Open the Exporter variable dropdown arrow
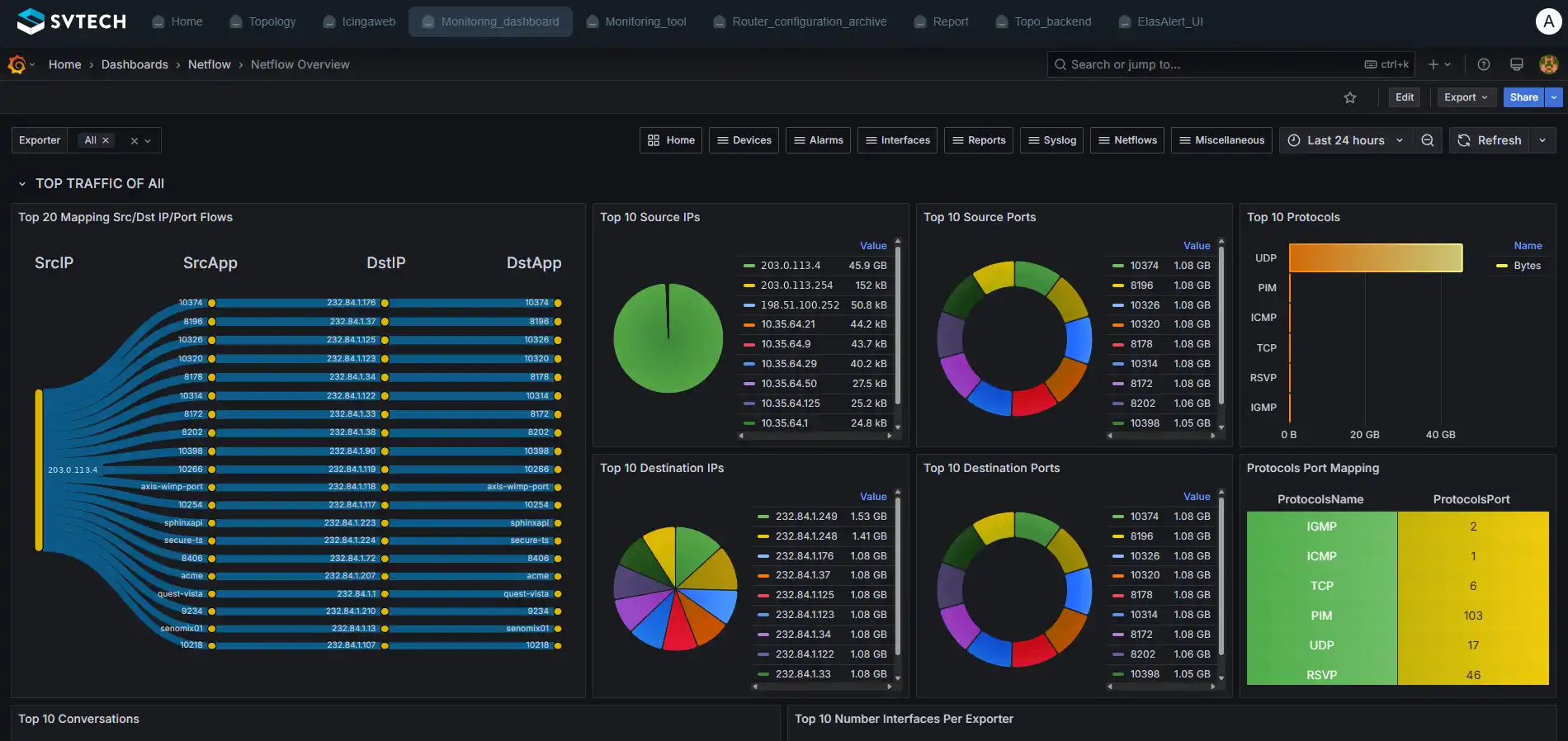This screenshot has width=1568, height=741. click(148, 141)
